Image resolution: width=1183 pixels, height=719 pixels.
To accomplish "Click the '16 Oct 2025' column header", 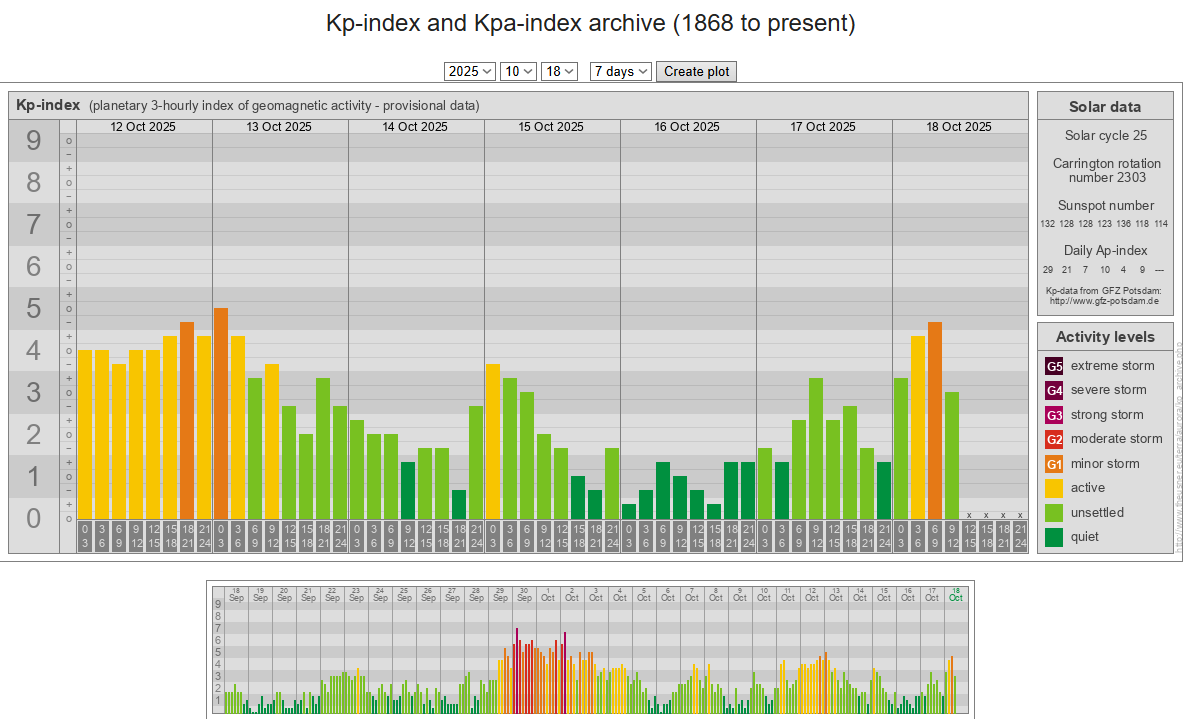I will [x=687, y=127].
